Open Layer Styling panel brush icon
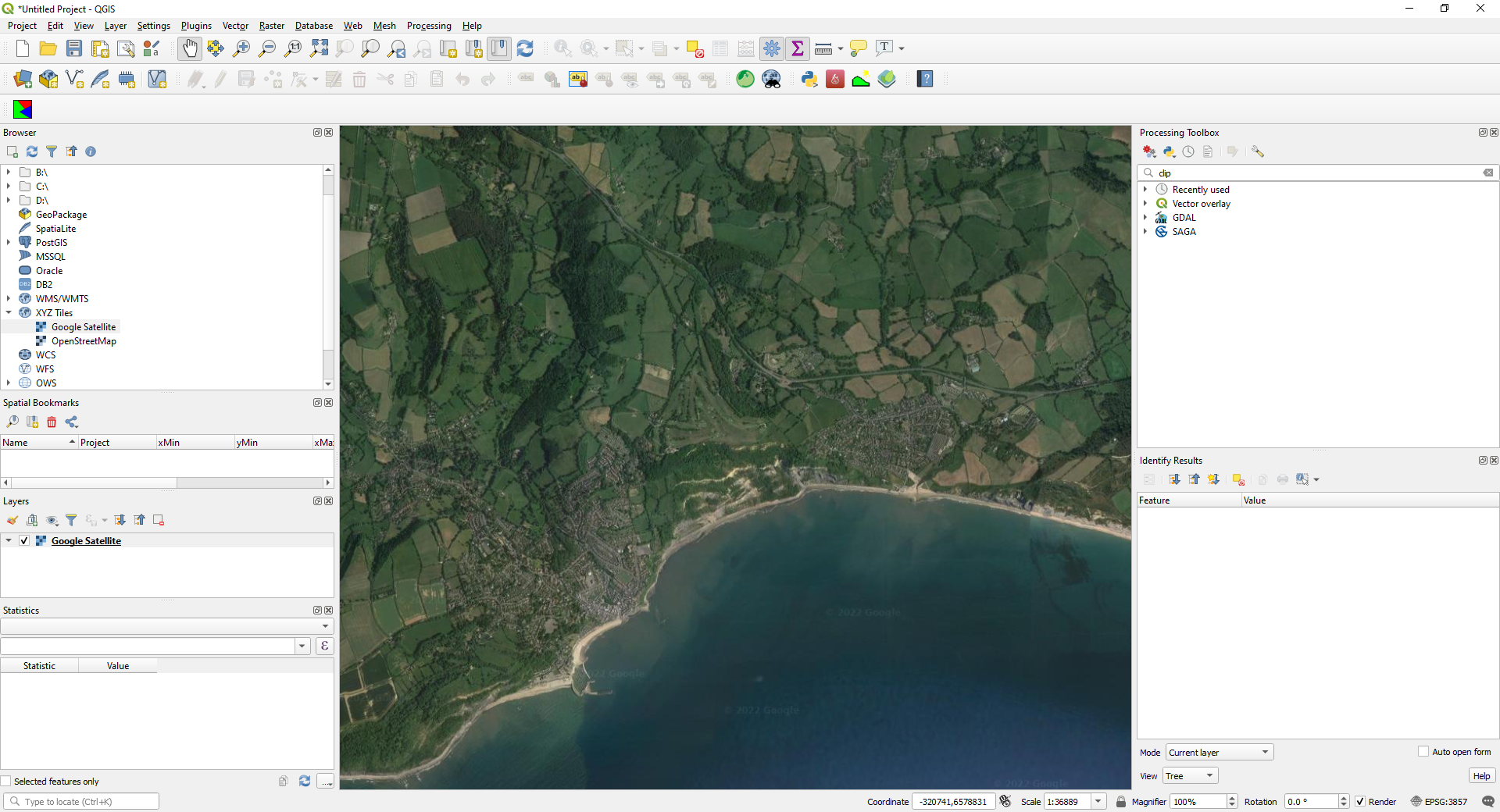This screenshot has height=812, width=1500. [12, 520]
